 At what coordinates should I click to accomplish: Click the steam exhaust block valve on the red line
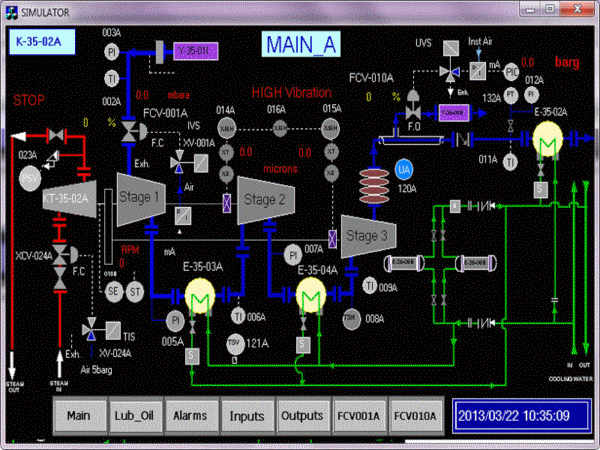coord(56,135)
